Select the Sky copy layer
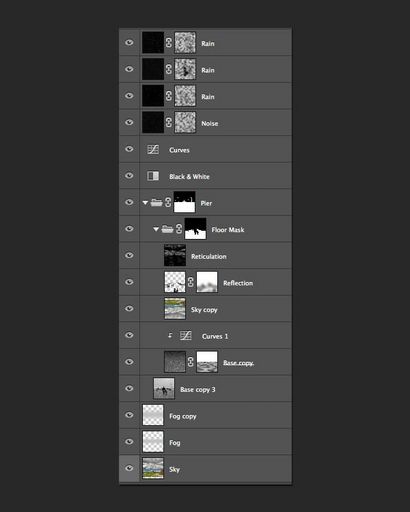This screenshot has width=410, height=512. (215, 309)
